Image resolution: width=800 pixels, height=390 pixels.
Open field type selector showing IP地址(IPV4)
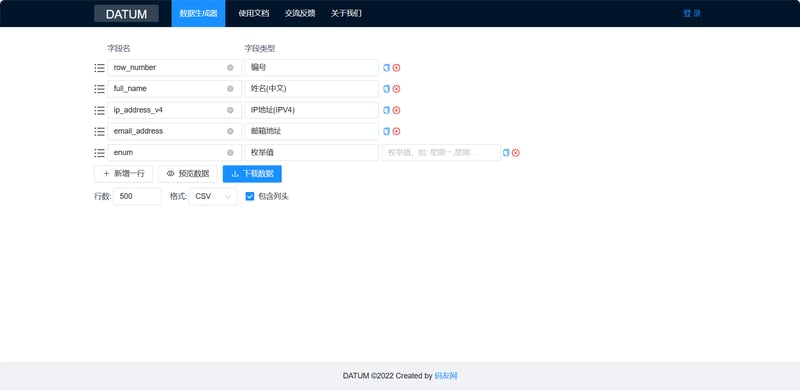(312, 110)
